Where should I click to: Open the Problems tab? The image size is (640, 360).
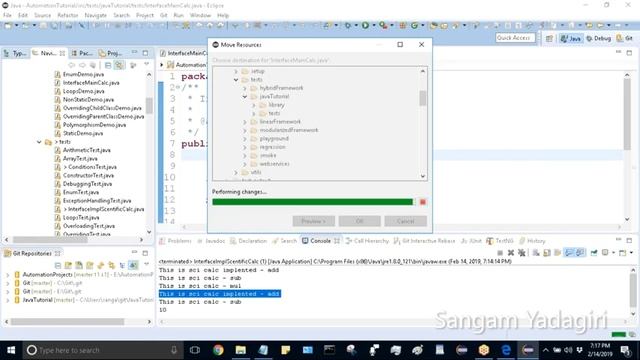[x=176, y=241]
